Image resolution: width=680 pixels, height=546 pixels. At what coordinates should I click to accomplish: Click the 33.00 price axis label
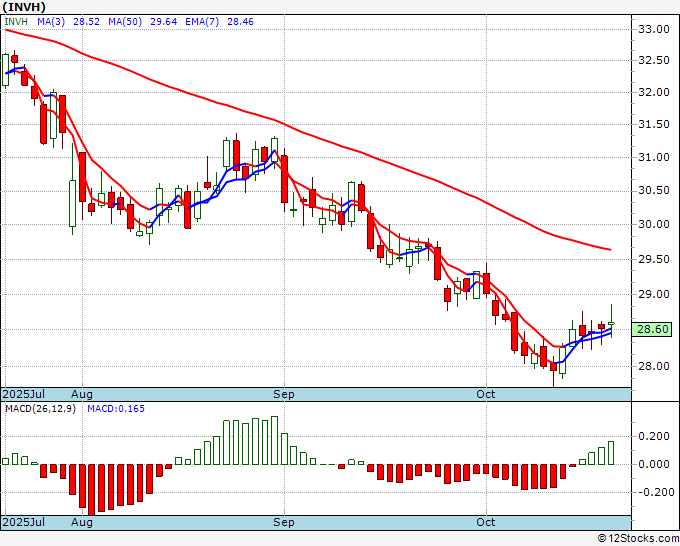(x=654, y=29)
